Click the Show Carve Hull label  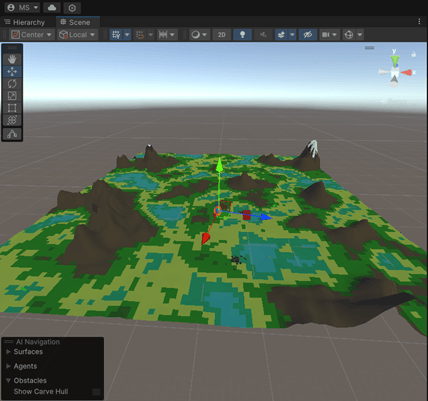click(41, 392)
